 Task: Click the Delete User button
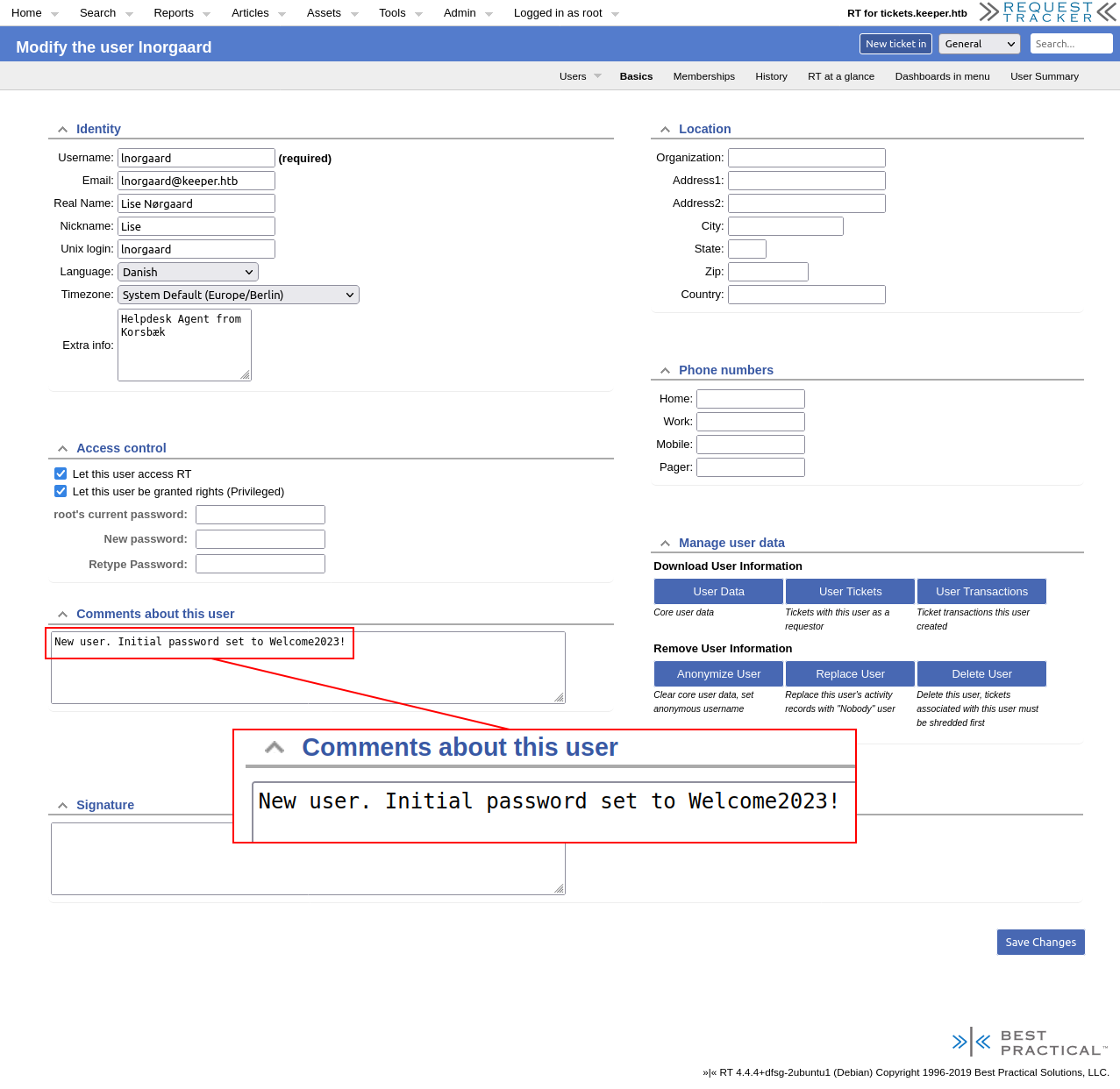coord(981,673)
